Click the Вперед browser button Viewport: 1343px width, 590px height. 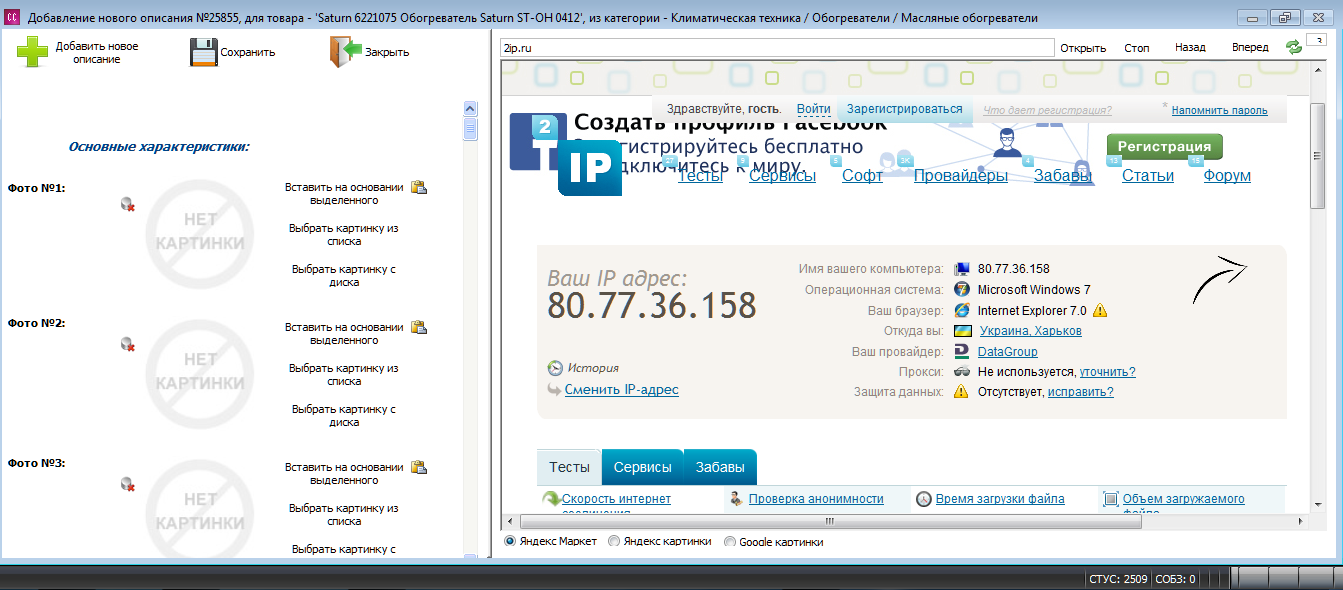1250,48
